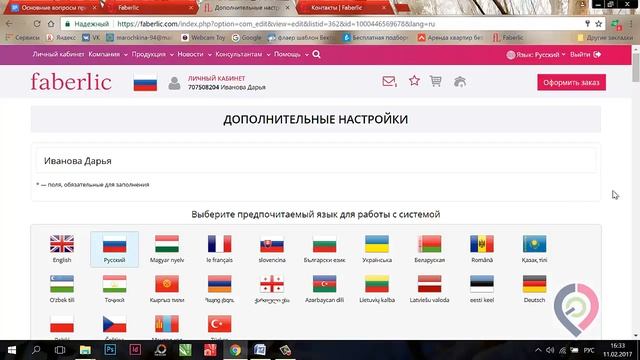This screenshot has height=360, width=640.
Task: Select Azərbaycan dili flag
Action: tap(324, 284)
